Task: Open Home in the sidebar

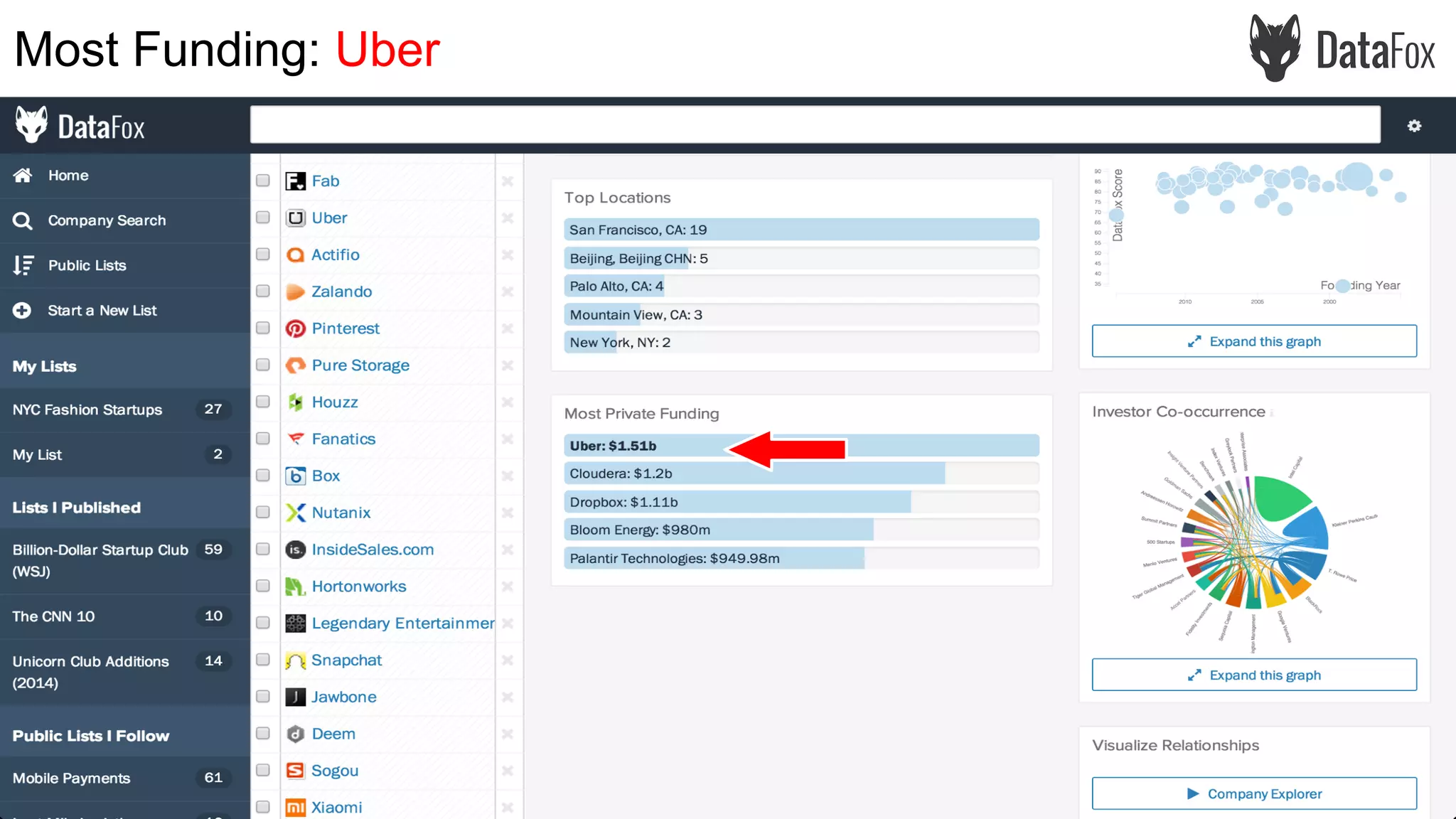Action: pos(124,176)
